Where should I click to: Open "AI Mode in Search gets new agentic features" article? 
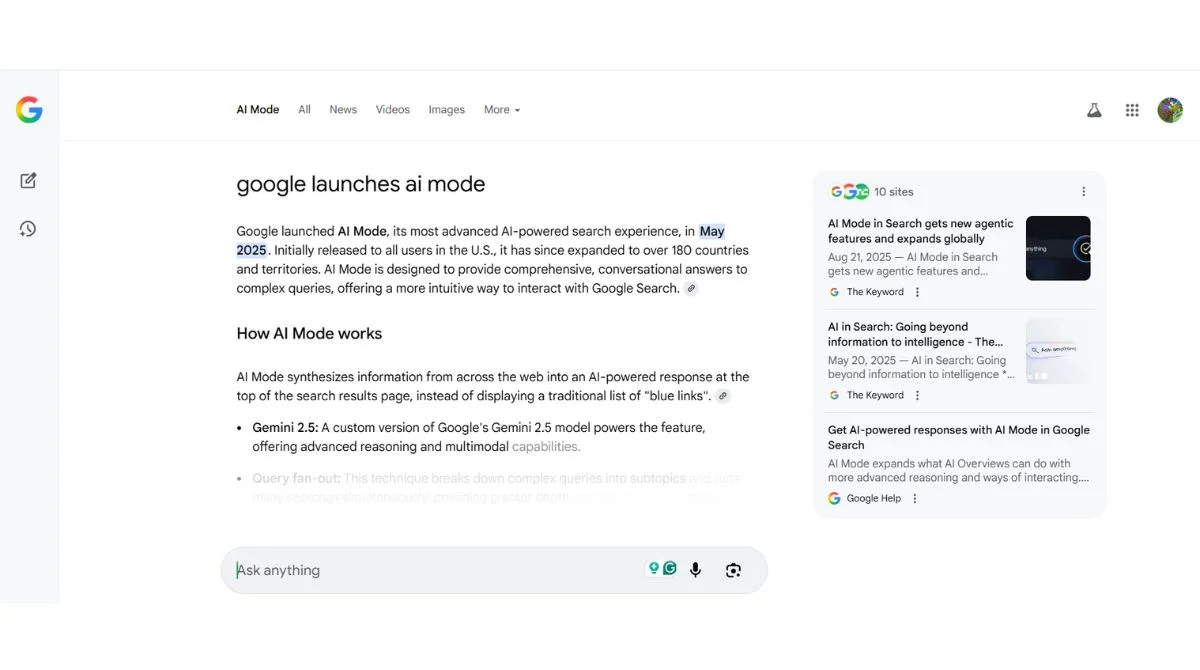pos(920,231)
